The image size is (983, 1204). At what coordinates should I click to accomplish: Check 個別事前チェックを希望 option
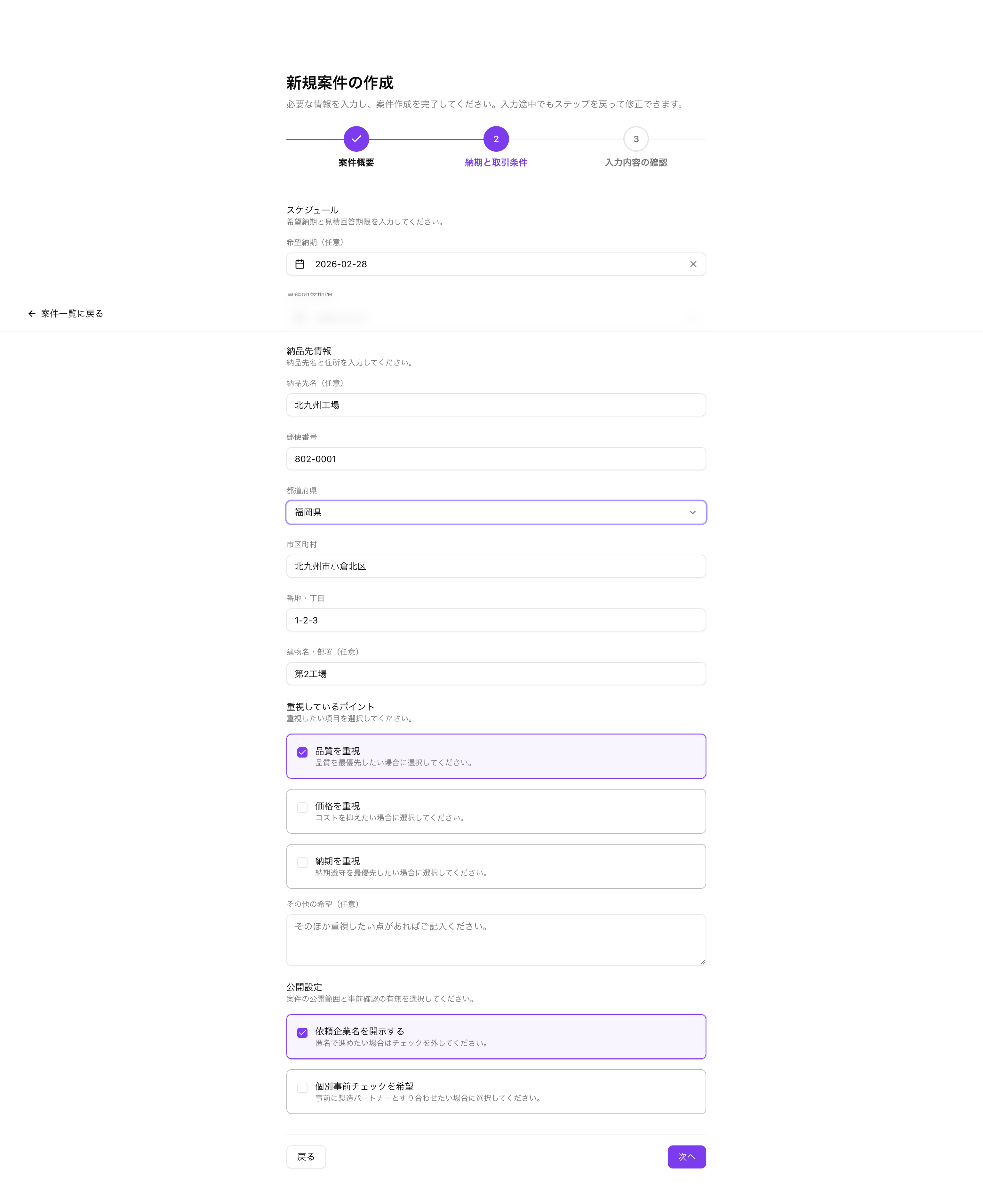pyautogui.click(x=302, y=1087)
